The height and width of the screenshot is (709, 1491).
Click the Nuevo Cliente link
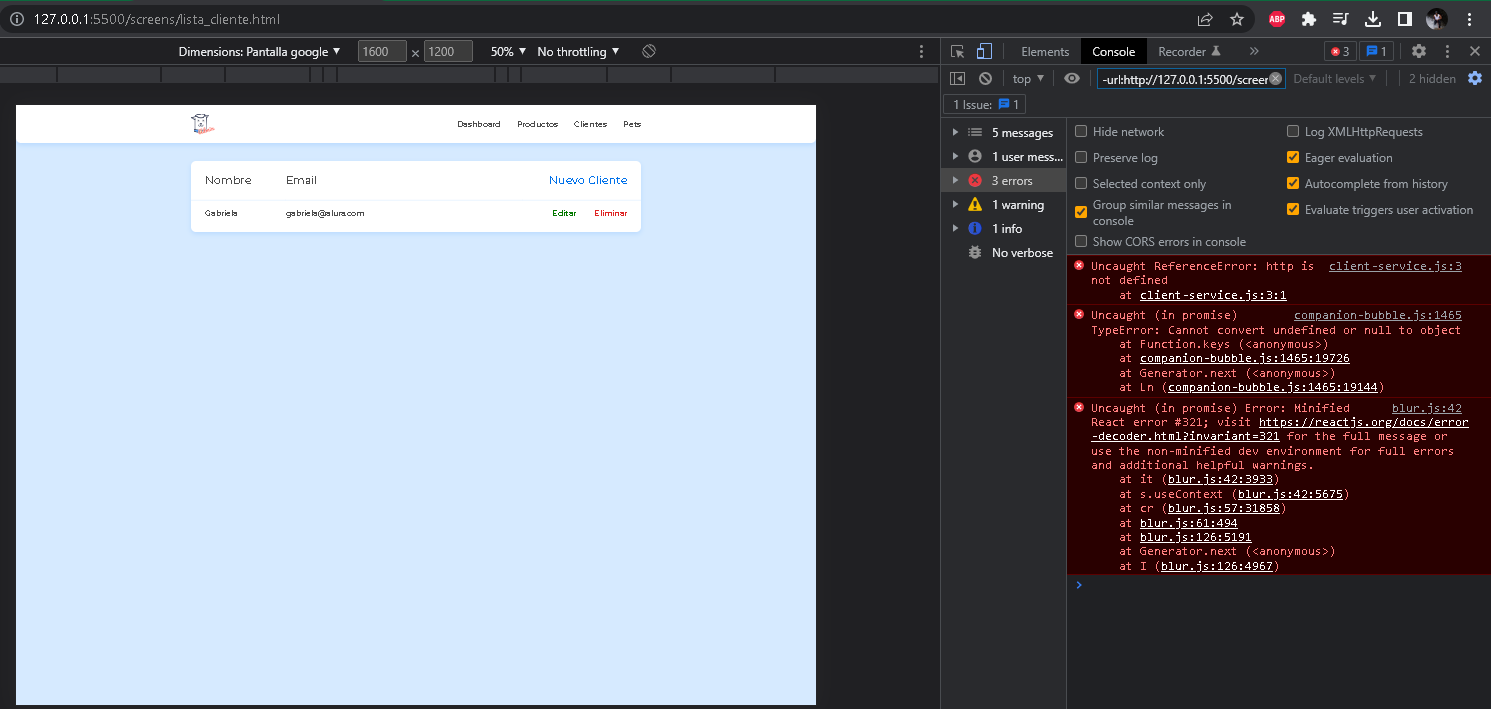click(588, 180)
